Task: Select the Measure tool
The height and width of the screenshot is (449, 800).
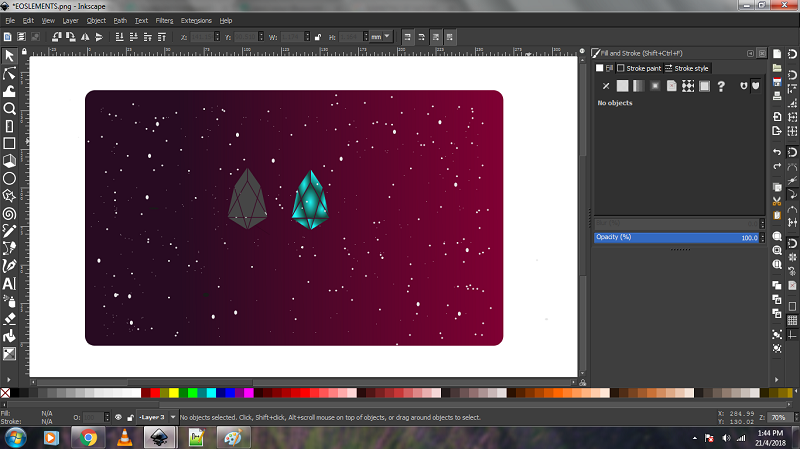Action: pos(9,126)
